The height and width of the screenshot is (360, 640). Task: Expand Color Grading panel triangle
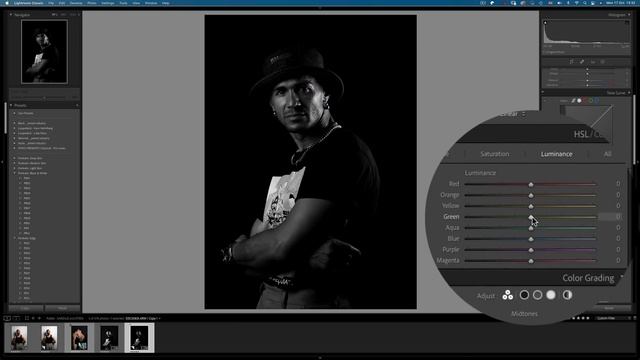(622, 277)
